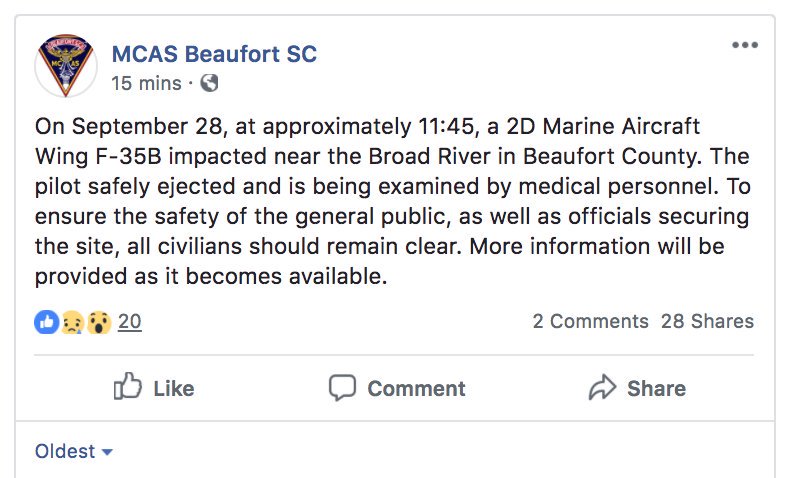Image resolution: width=786 pixels, height=478 pixels.
Task: Open the 2 Comments link
Action: point(591,321)
